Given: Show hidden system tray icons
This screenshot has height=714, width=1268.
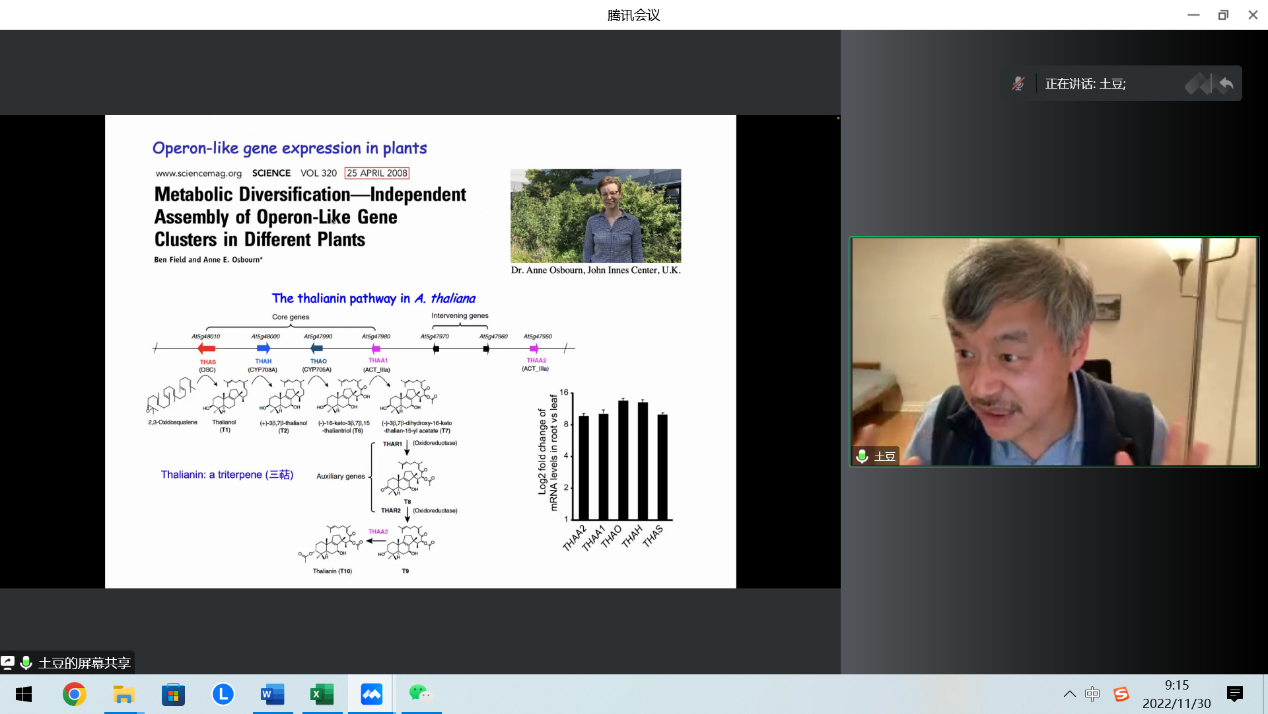Looking at the screenshot, I should [1069, 694].
